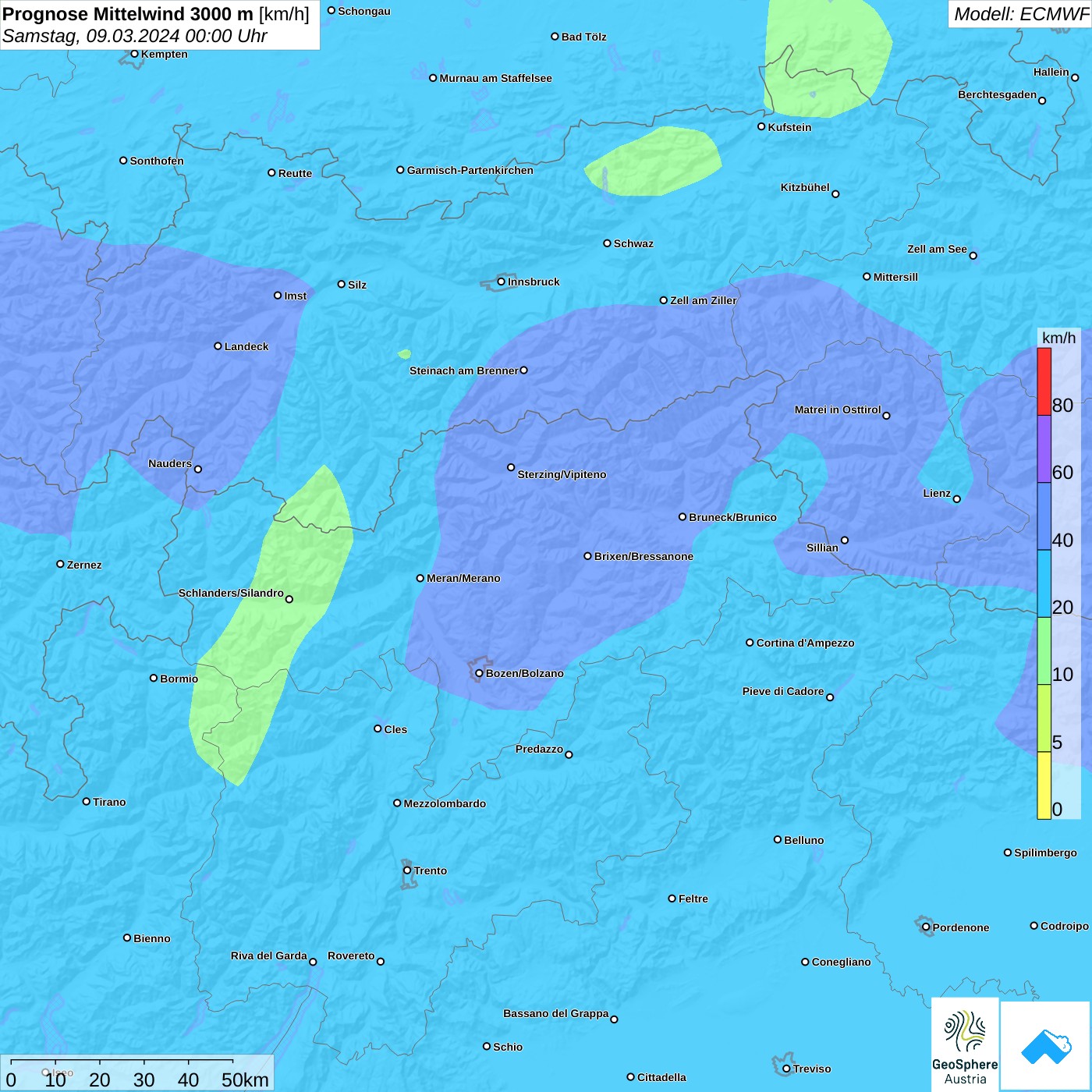Screen dimensions: 1092x1092
Task: Click the 'Spilimbergo' label
Action: [x=1045, y=853]
